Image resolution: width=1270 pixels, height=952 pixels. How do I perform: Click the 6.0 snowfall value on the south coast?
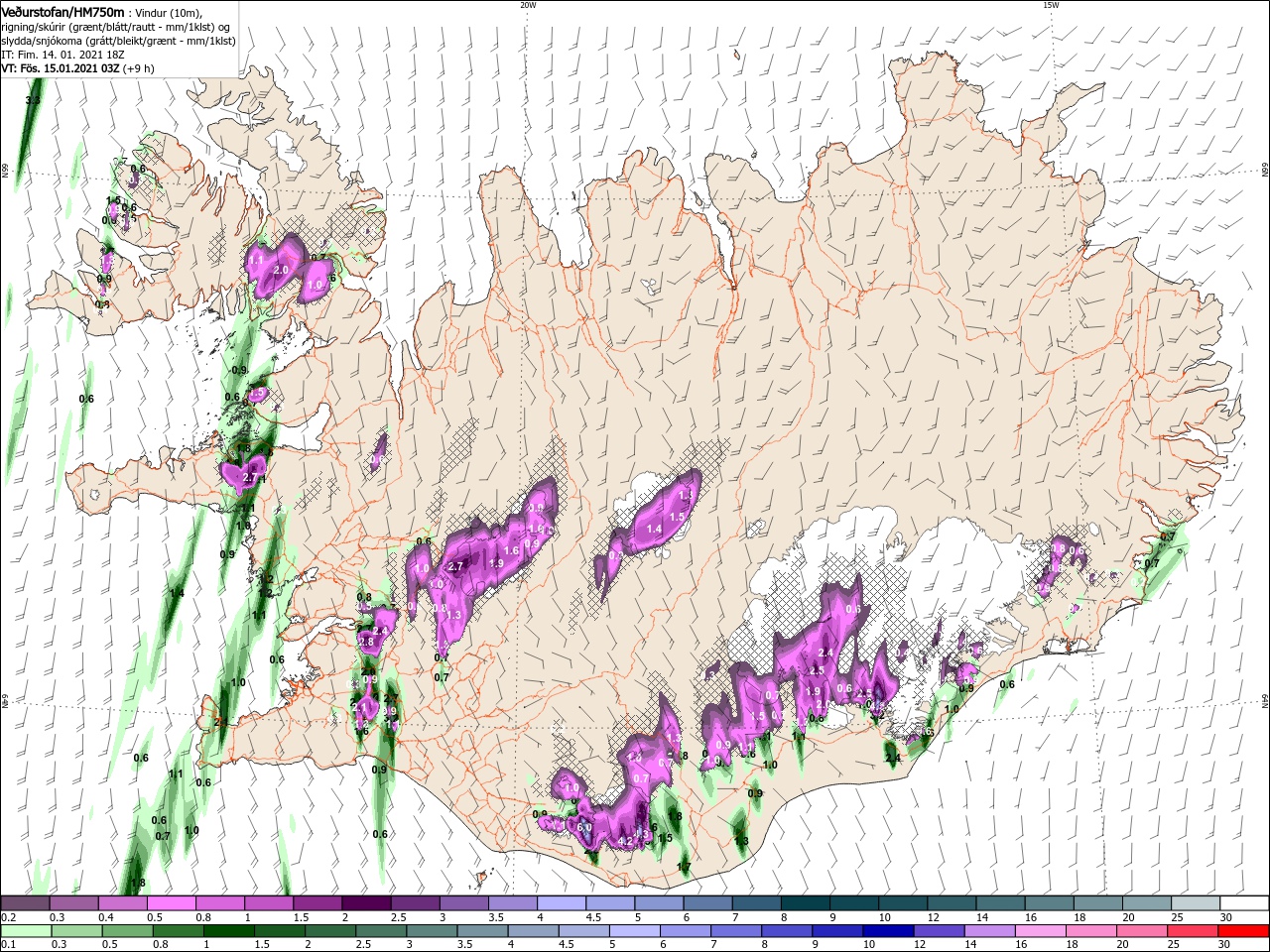tap(585, 828)
